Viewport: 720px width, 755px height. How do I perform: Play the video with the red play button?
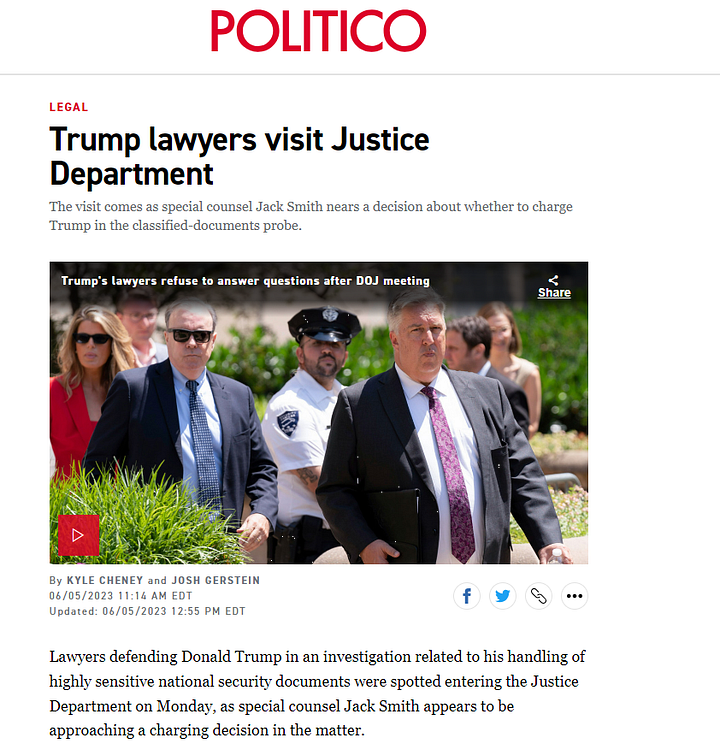(79, 535)
